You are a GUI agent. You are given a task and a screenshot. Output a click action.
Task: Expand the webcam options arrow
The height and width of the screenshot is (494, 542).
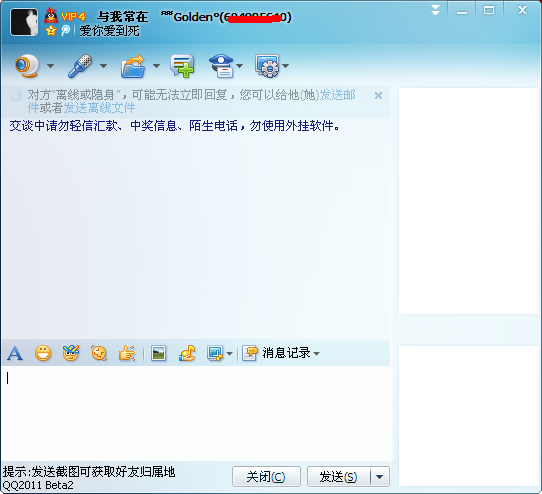coord(50,66)
